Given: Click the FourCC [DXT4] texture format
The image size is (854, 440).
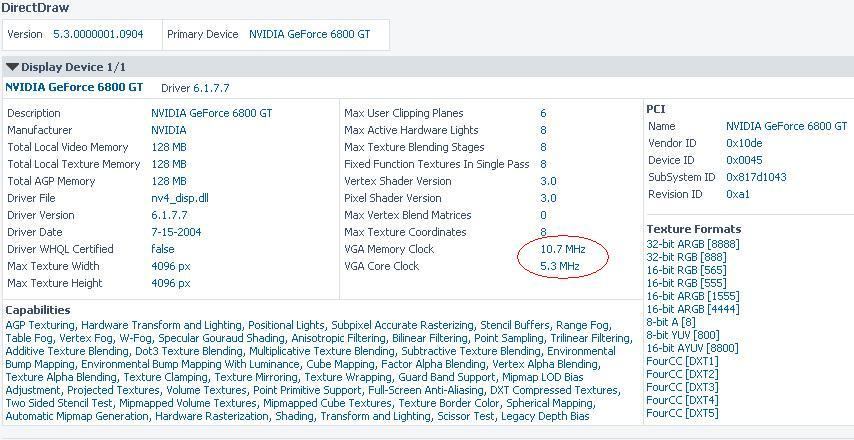Looking at the screenshot, I should coord(682,400).
